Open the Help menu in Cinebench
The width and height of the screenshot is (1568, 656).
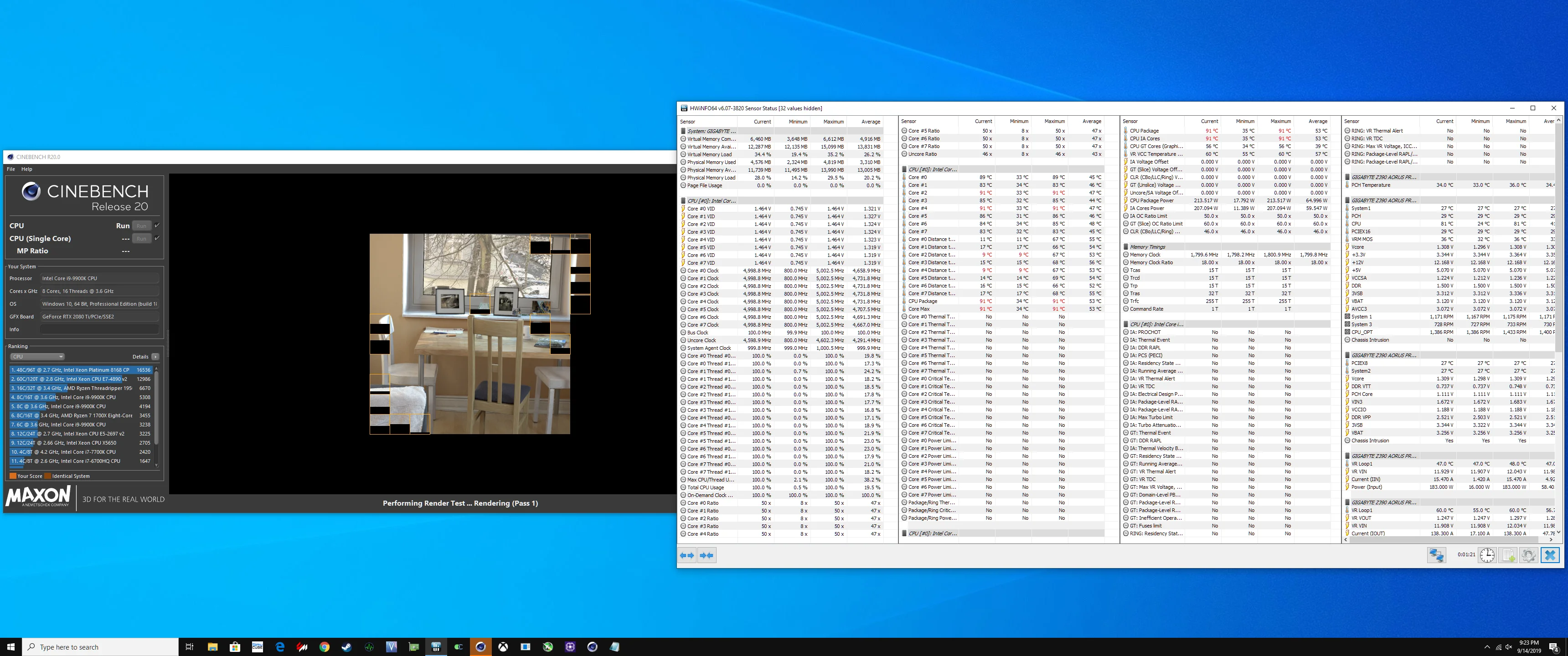pos(27,169)
